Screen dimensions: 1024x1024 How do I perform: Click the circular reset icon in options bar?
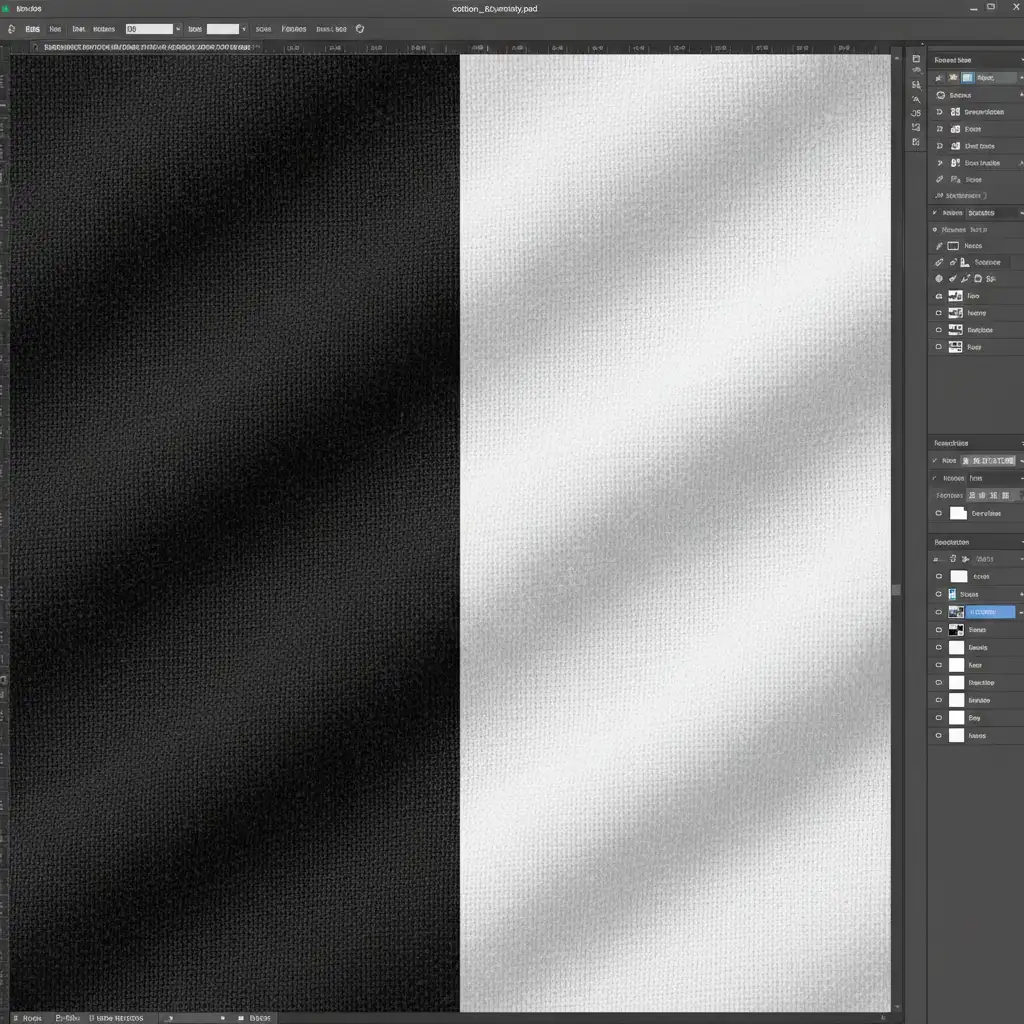click(360, 29)
